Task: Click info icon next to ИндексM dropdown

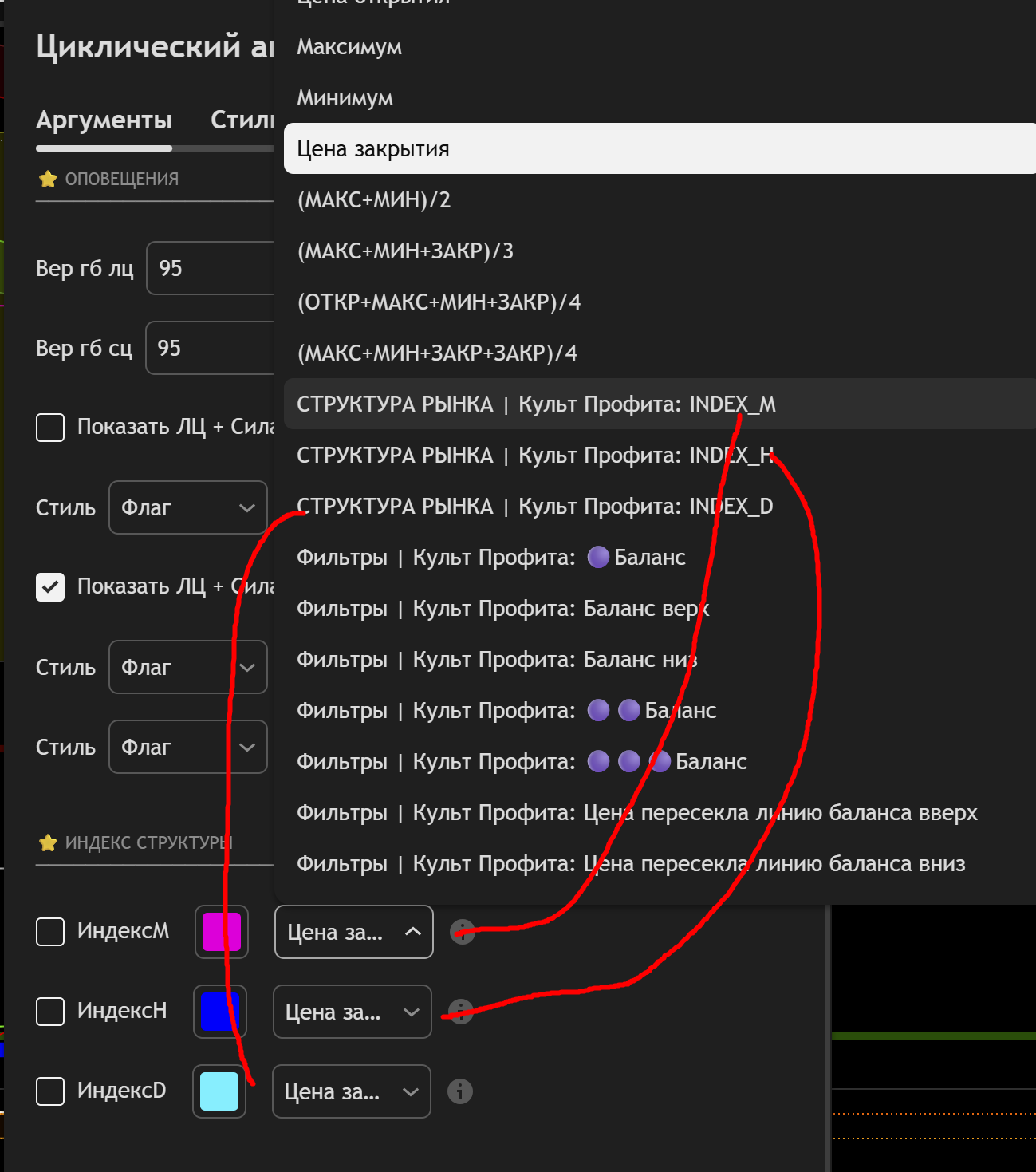Action: coord(462,932)
